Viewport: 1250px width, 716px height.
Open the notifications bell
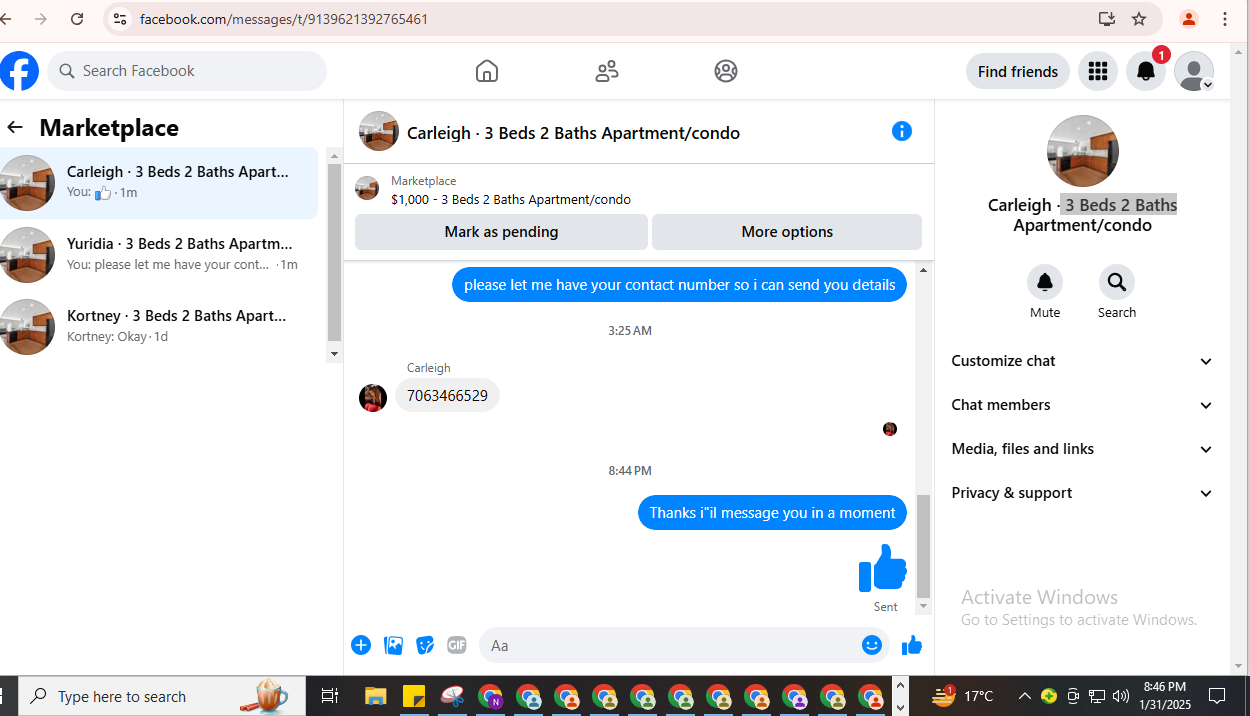(1146, 71)
